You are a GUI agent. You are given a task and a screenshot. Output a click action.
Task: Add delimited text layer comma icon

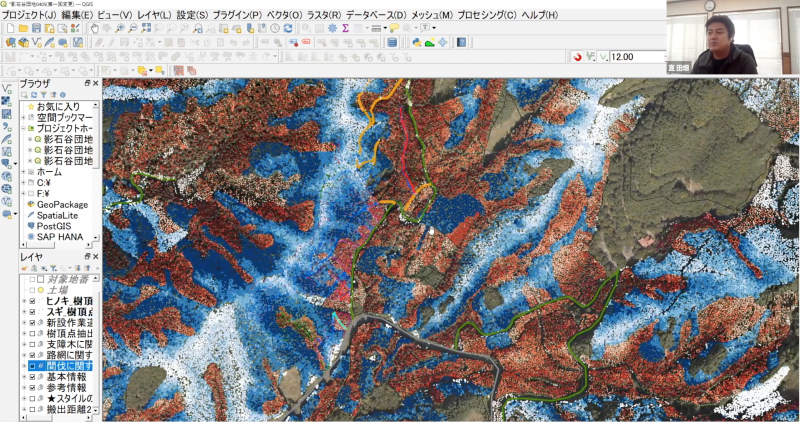[7, 126]
